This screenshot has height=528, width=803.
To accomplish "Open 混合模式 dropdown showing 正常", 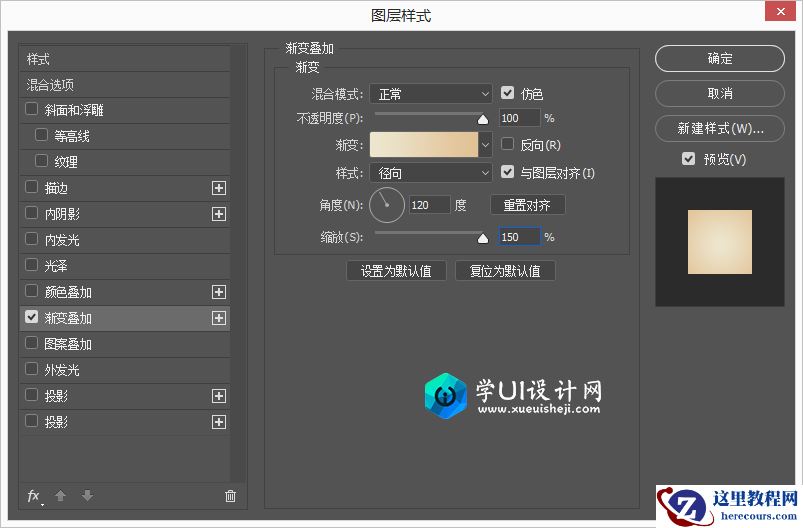I will (x=431, y=94).
